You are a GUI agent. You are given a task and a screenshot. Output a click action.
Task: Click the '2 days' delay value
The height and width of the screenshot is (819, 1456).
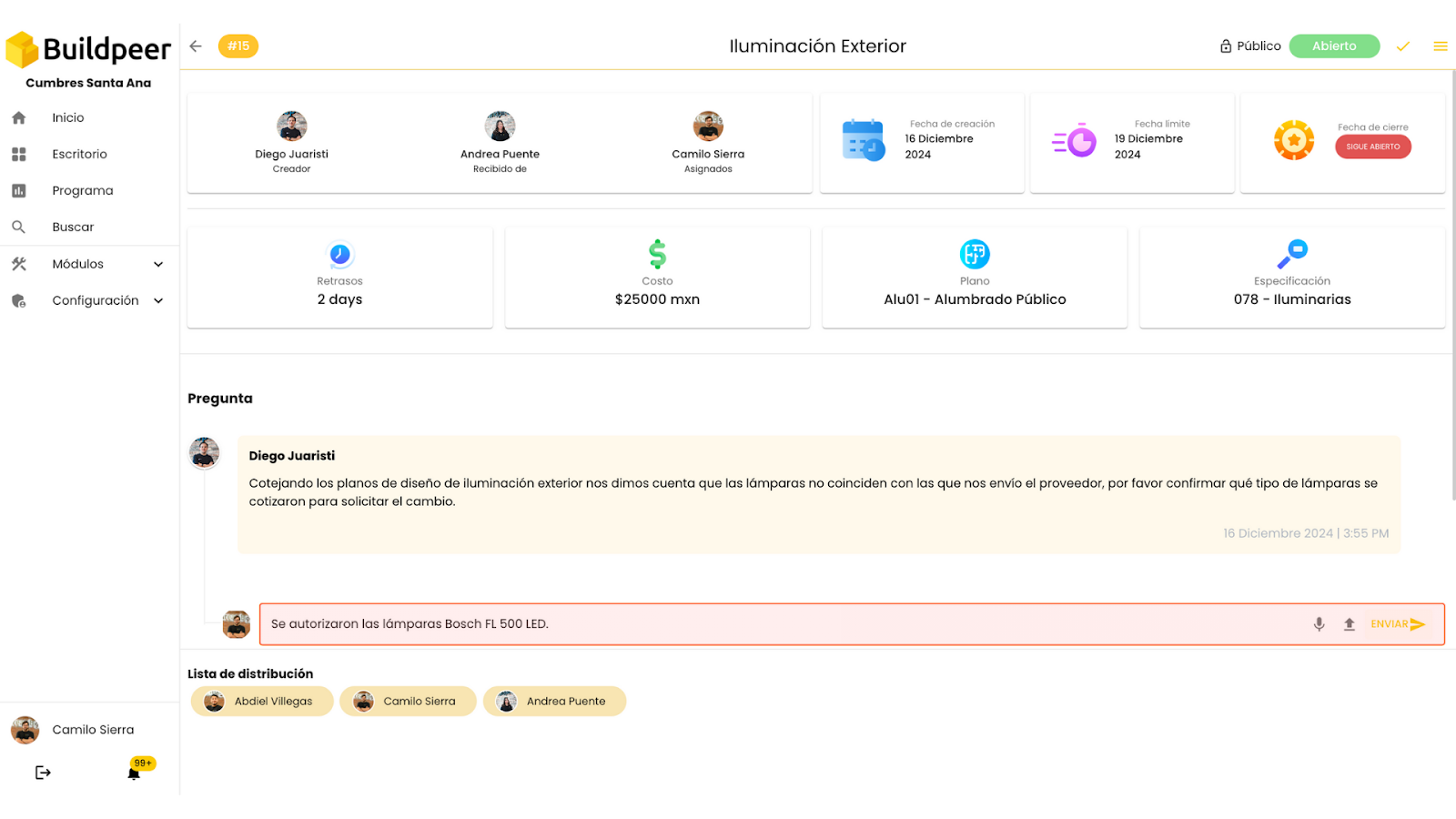[x=339, y=299]
